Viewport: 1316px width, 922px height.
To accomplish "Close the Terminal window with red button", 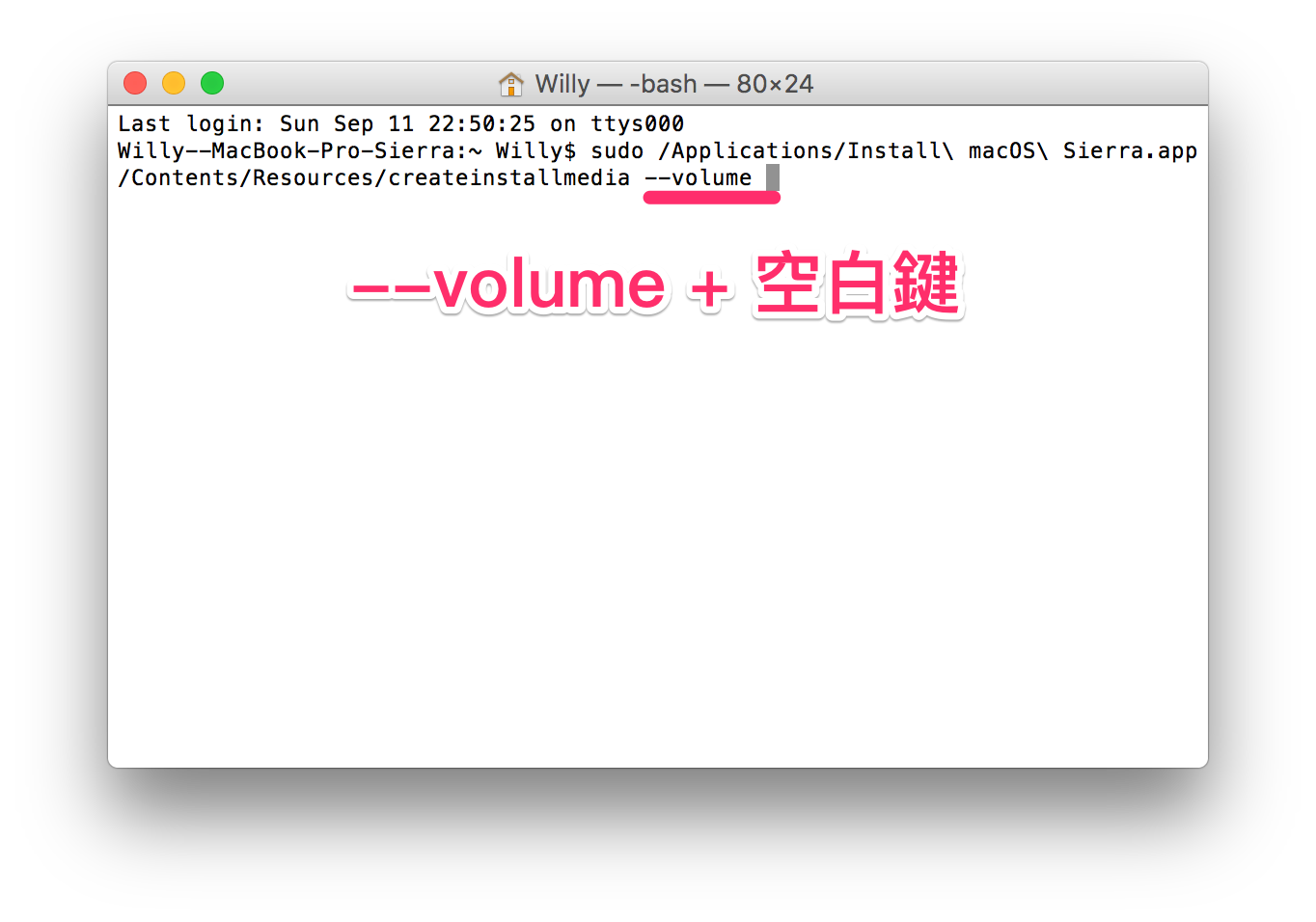I will 135,83.
